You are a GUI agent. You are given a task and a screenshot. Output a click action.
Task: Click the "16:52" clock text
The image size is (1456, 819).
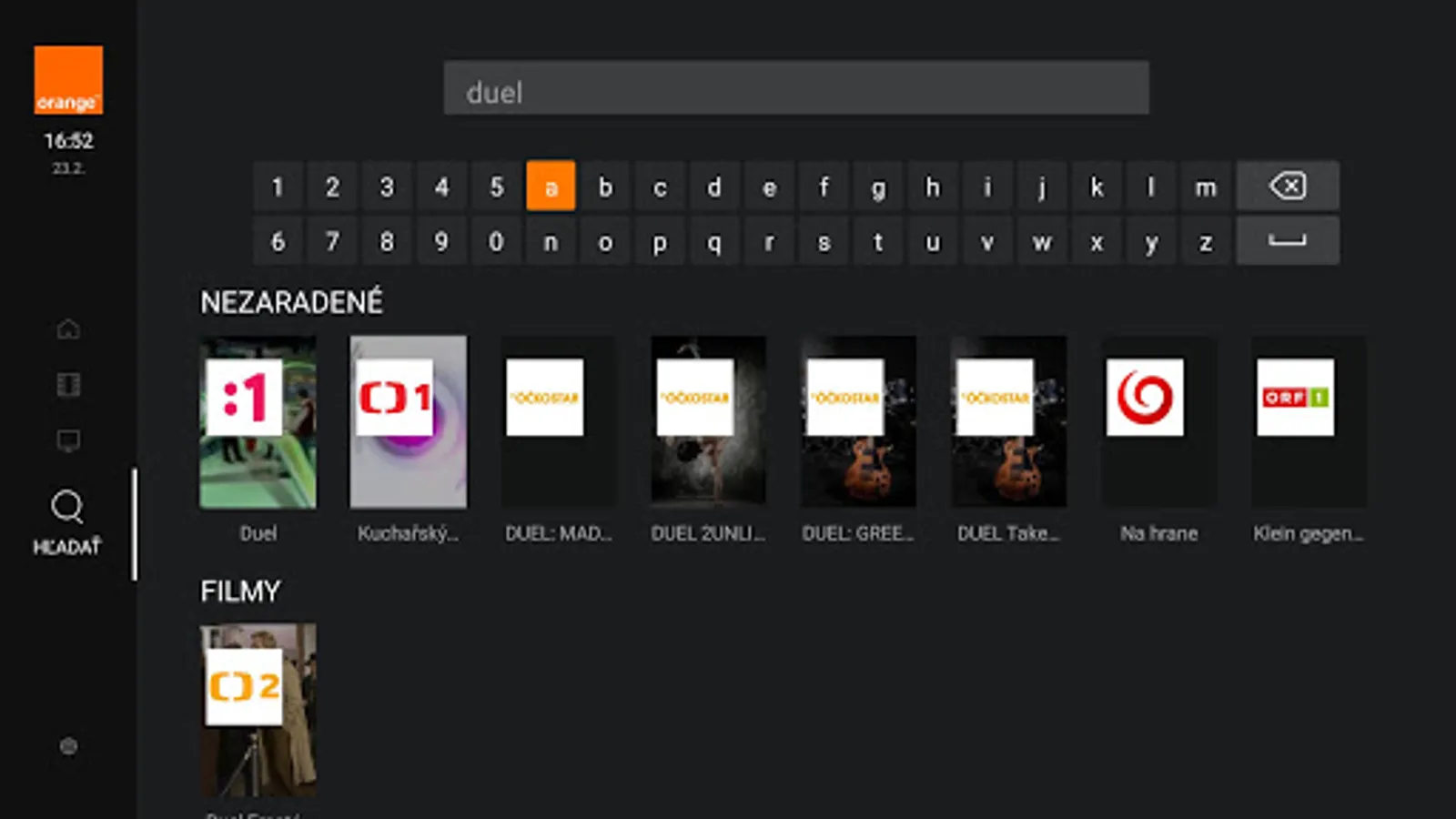click(x=68, y=141)
